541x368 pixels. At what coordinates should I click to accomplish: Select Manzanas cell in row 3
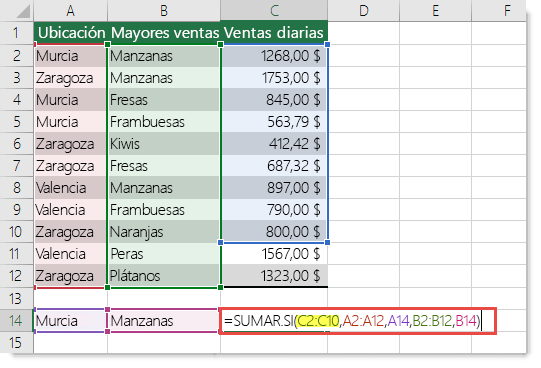point(164,78)
